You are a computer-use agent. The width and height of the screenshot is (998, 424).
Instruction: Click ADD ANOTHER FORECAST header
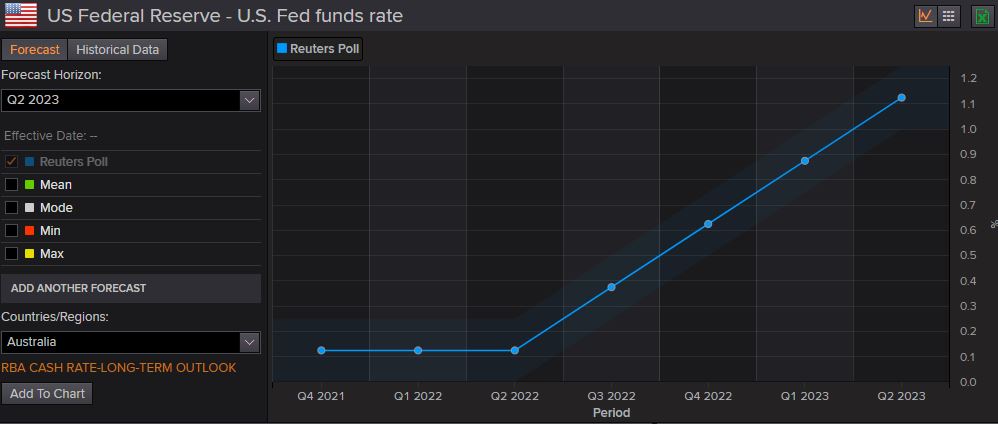click(x=130, y=288)
